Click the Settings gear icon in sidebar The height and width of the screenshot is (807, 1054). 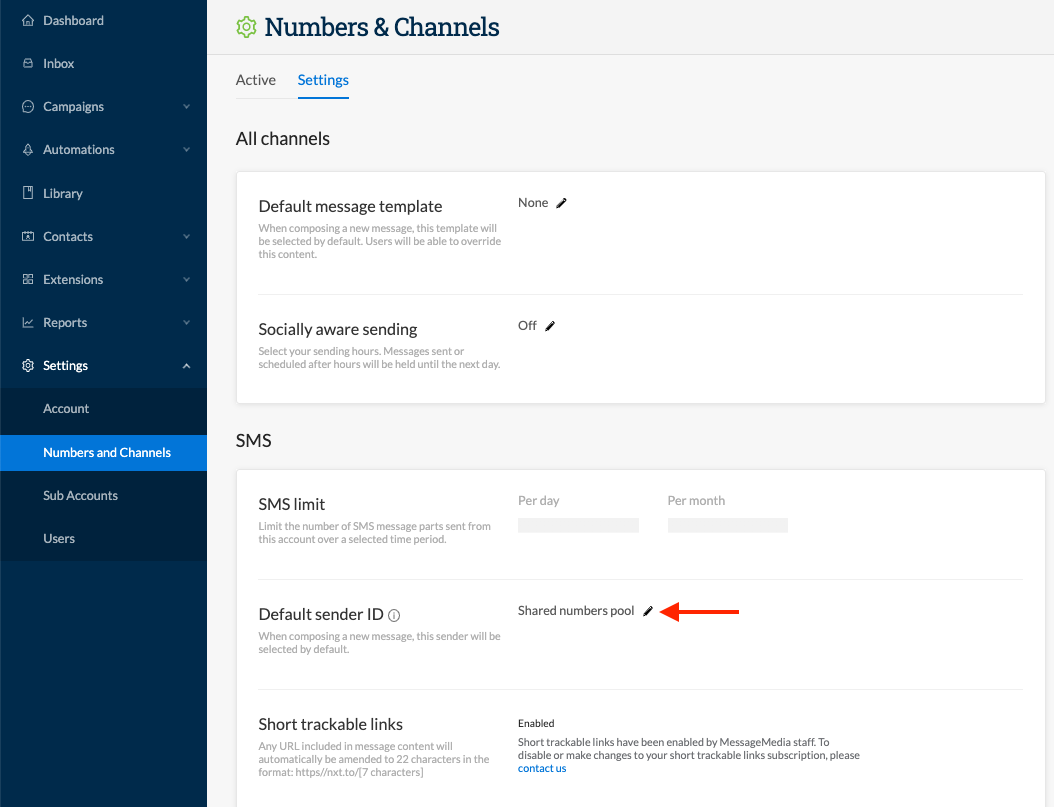click(x=28, y=366)
